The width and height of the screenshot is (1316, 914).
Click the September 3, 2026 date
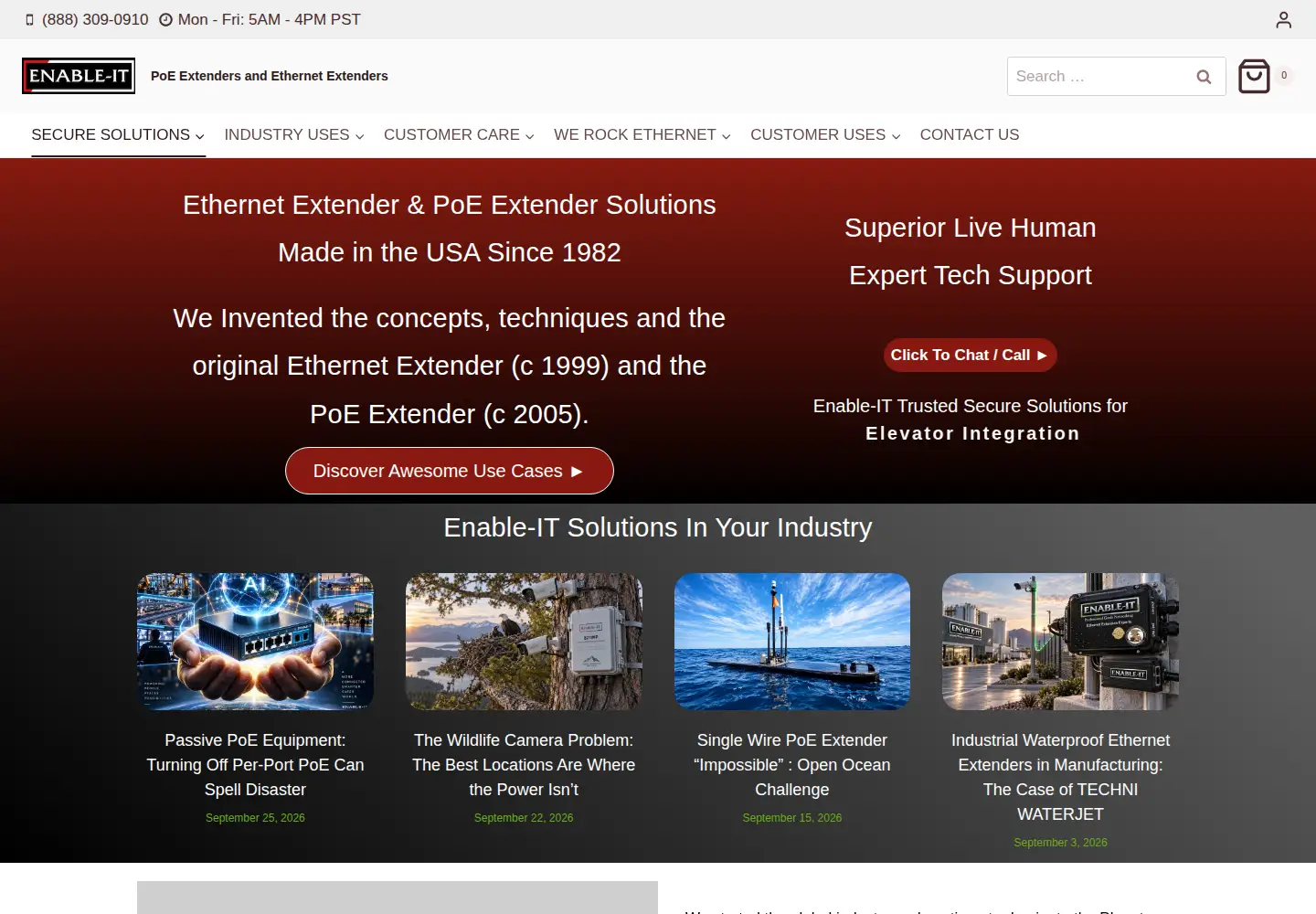[1060, 843]
